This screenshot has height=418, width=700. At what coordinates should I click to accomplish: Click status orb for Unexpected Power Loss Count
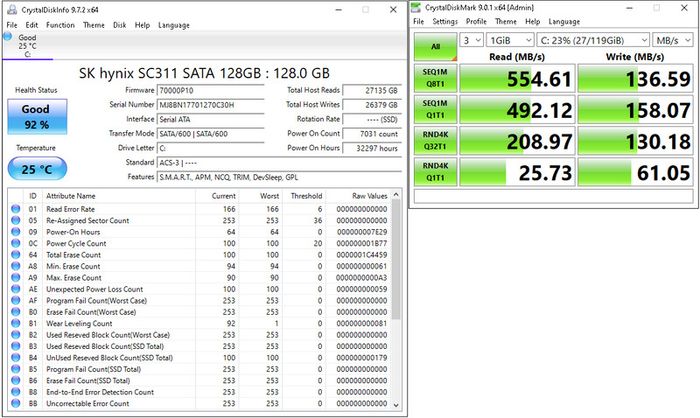tap(16, 289)
